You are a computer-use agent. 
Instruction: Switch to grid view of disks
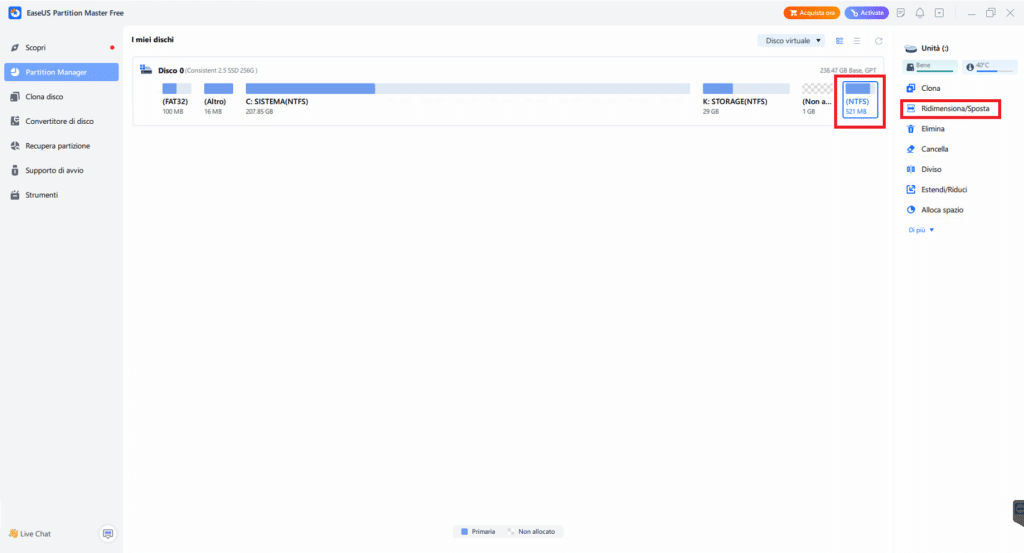(839, 41)
